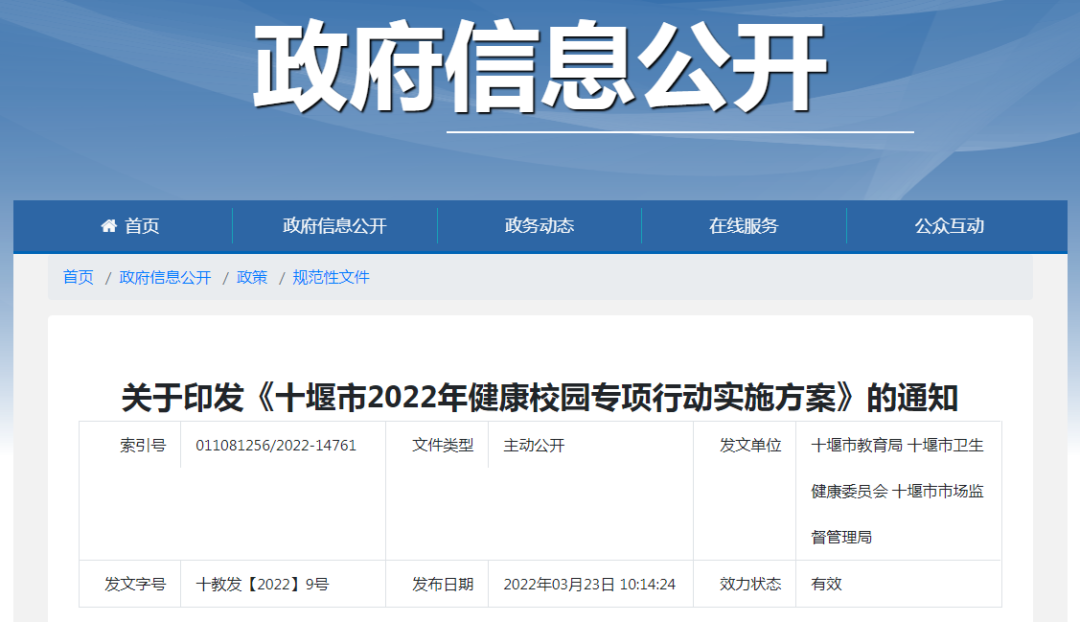1080x622 pixels.
Task: Navigate to 规范性文件 breadcrumb
Action: pyautogui.click(x=331, y=277)
